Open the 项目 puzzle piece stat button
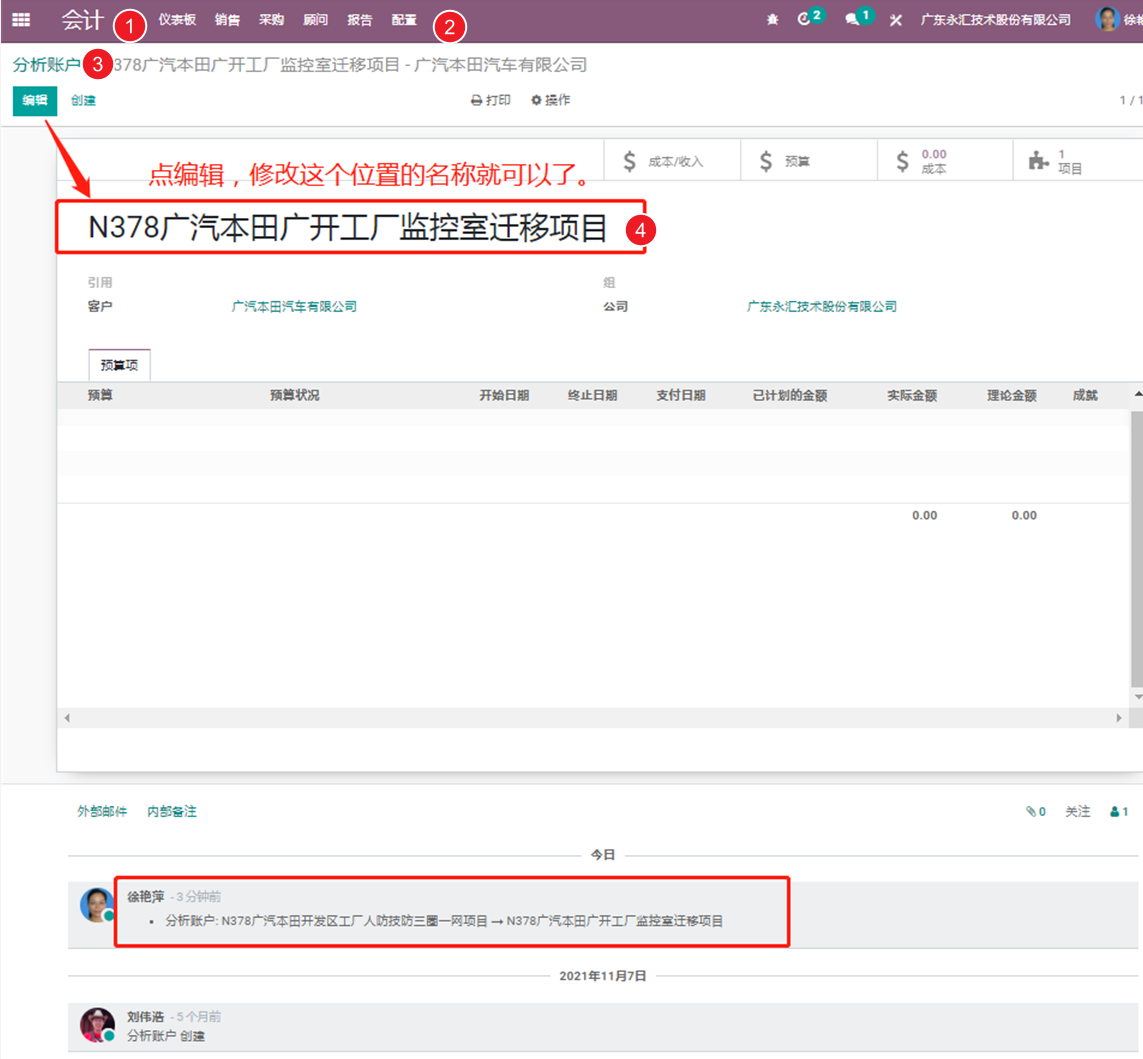The height and width of the screenshot is (1059, 1143). (x=1060, y=161)
